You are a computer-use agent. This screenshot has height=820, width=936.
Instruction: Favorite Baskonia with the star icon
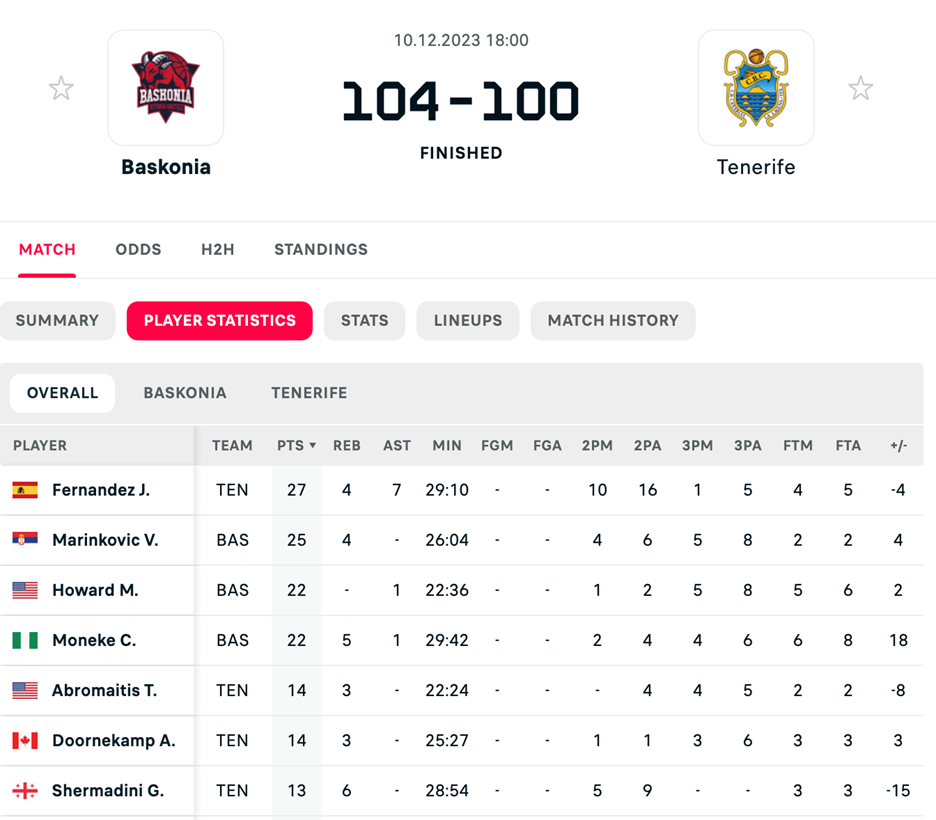(61, 88)
